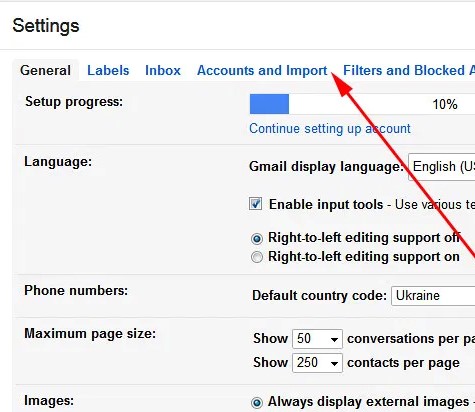Turn on Right-to-left editing support on
The image size is (475, 412).
257,257
